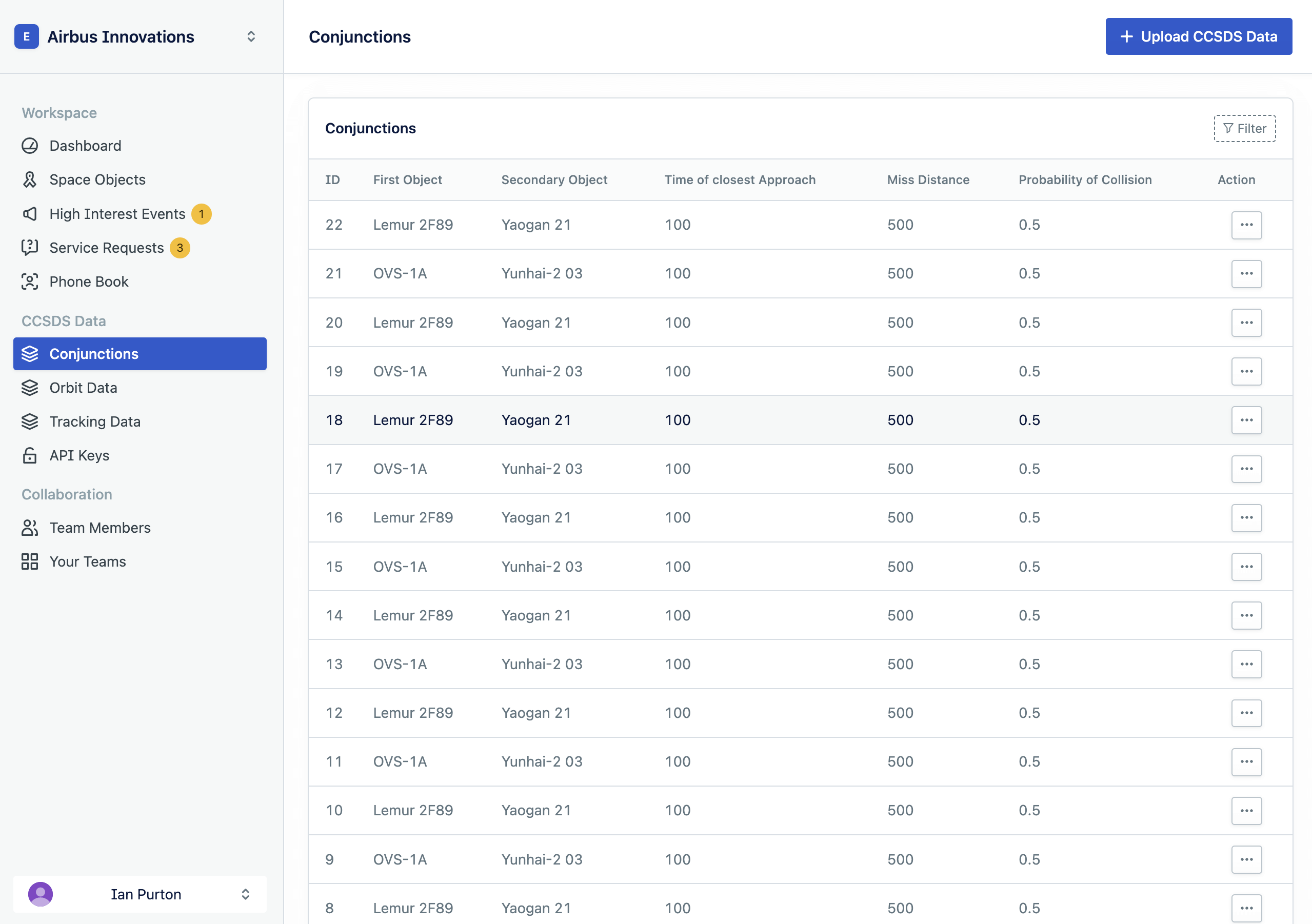Image resolution: width=1312 pixels, height=924 pixels.
Task: Click the High Interest Events megaphone icon
Action: [x=30, y=214]
